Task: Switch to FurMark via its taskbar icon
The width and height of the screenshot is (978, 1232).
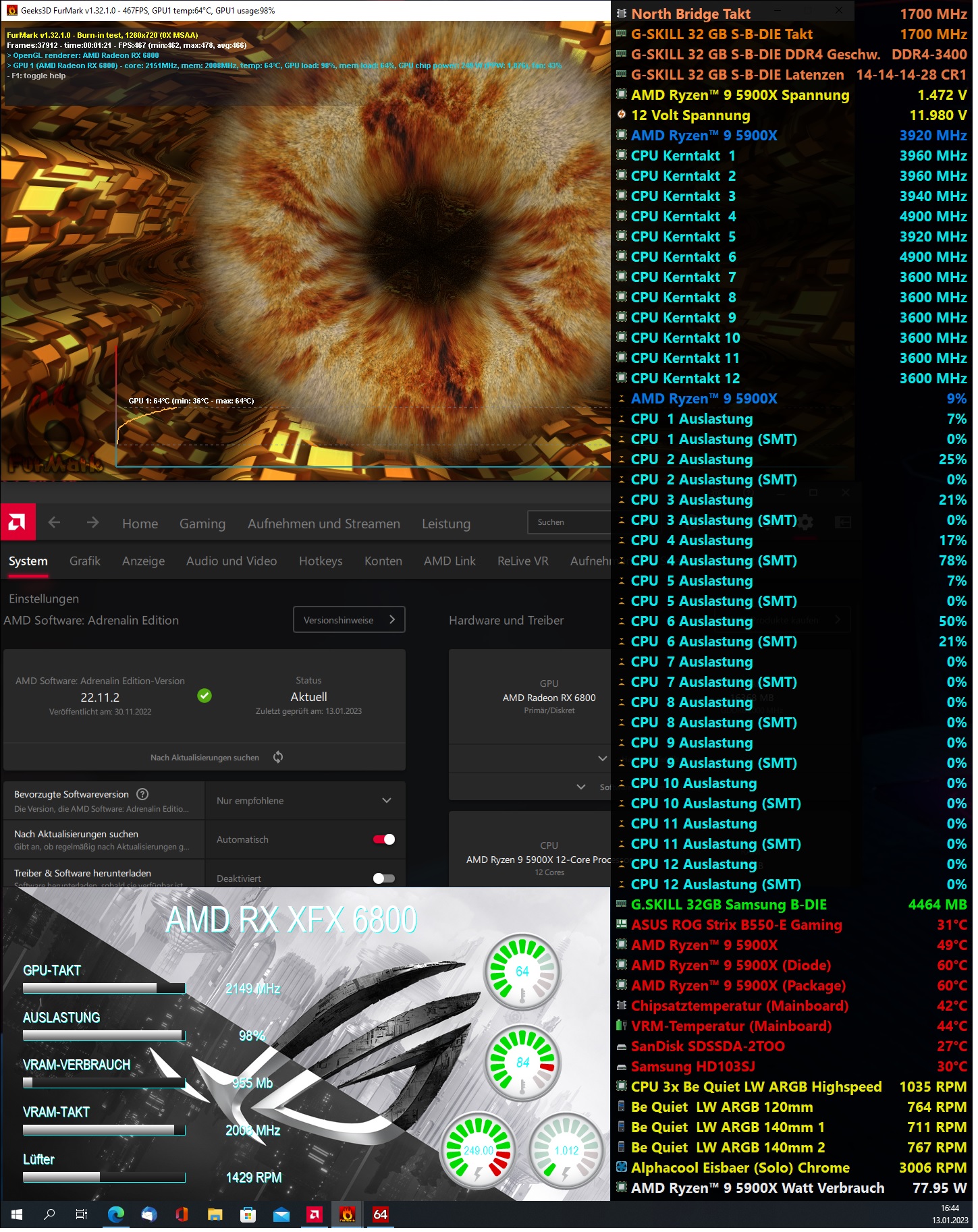Action: tap(347, 1215)
